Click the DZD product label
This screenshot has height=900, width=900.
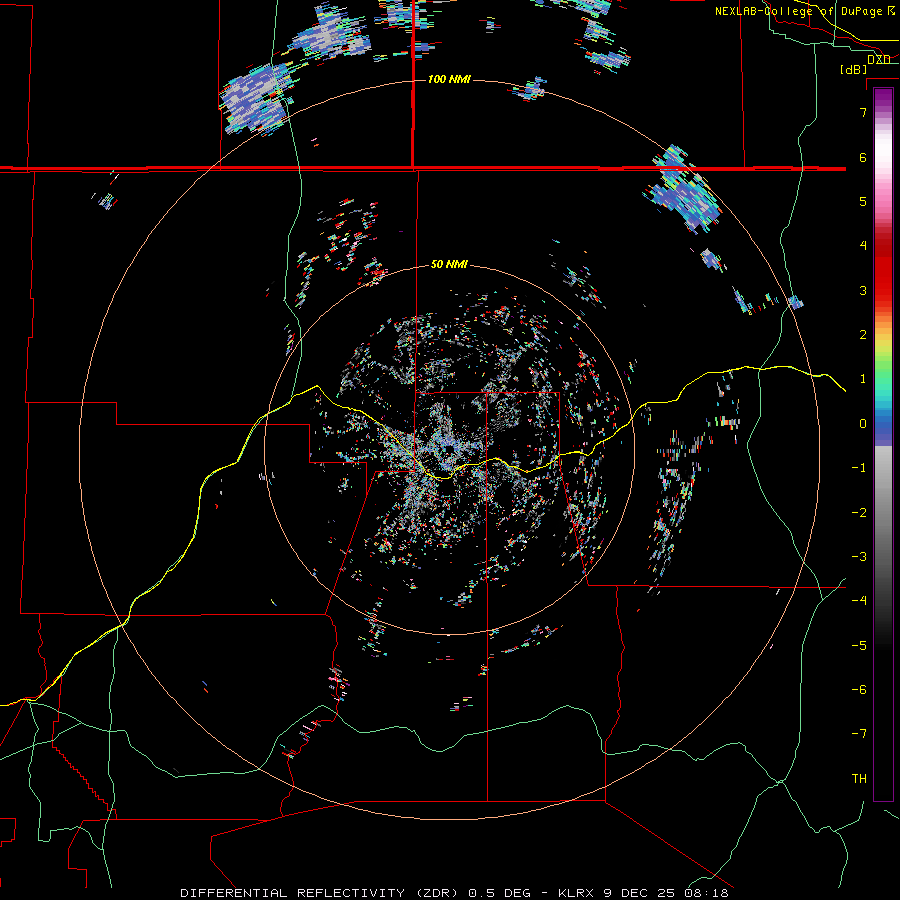tap(879, 60)
